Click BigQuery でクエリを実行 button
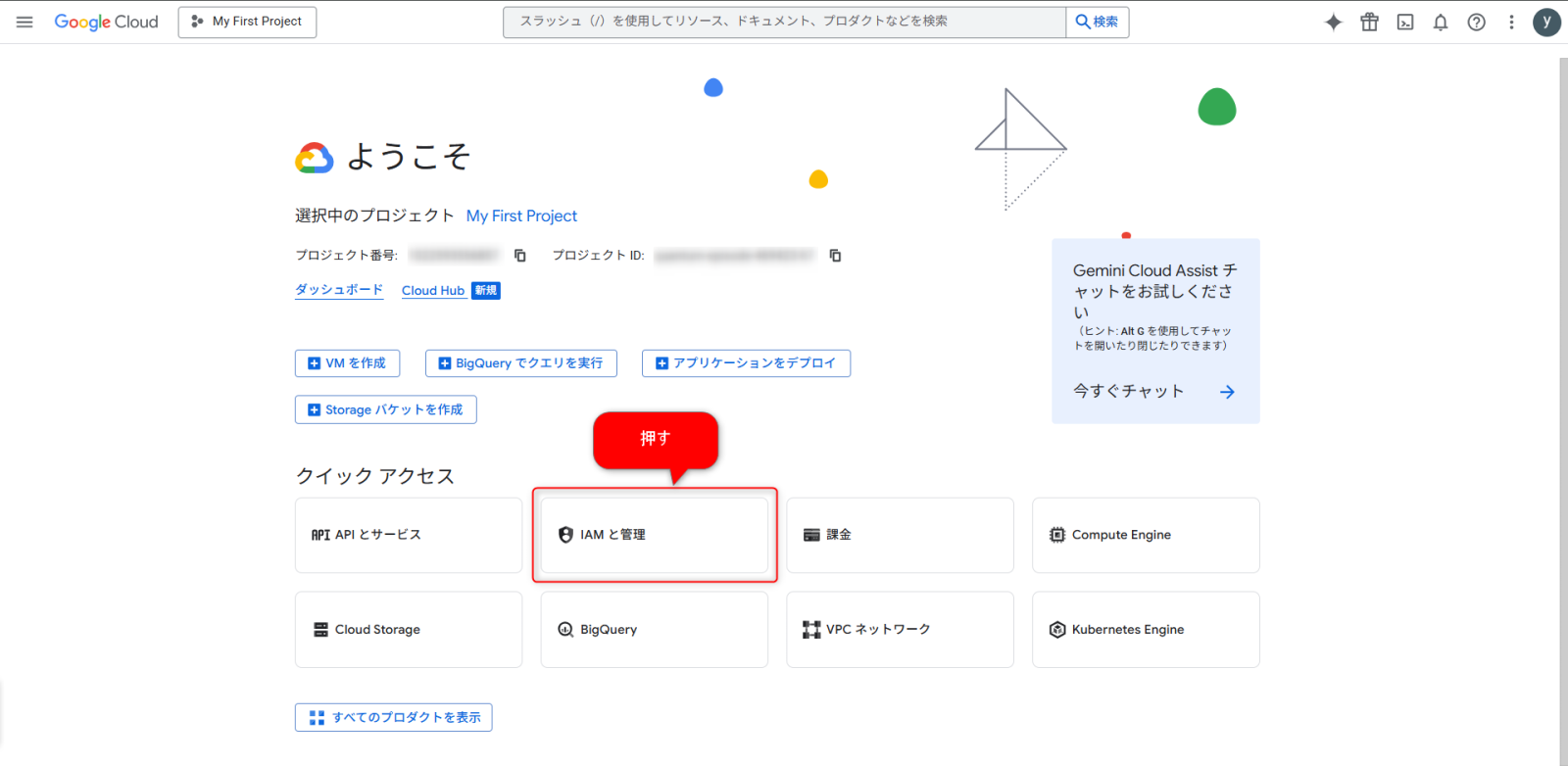Viewport: 1568px width, 766px height. [x=520, y=363]
